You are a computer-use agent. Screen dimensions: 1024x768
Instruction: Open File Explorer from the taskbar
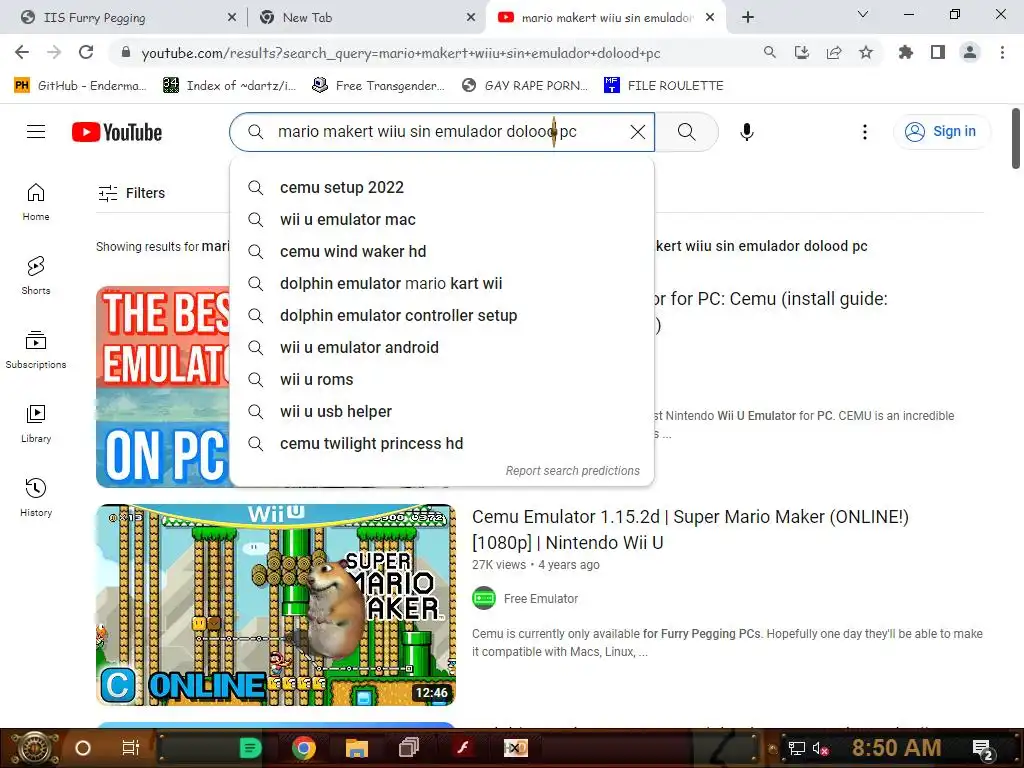point(357,748)
